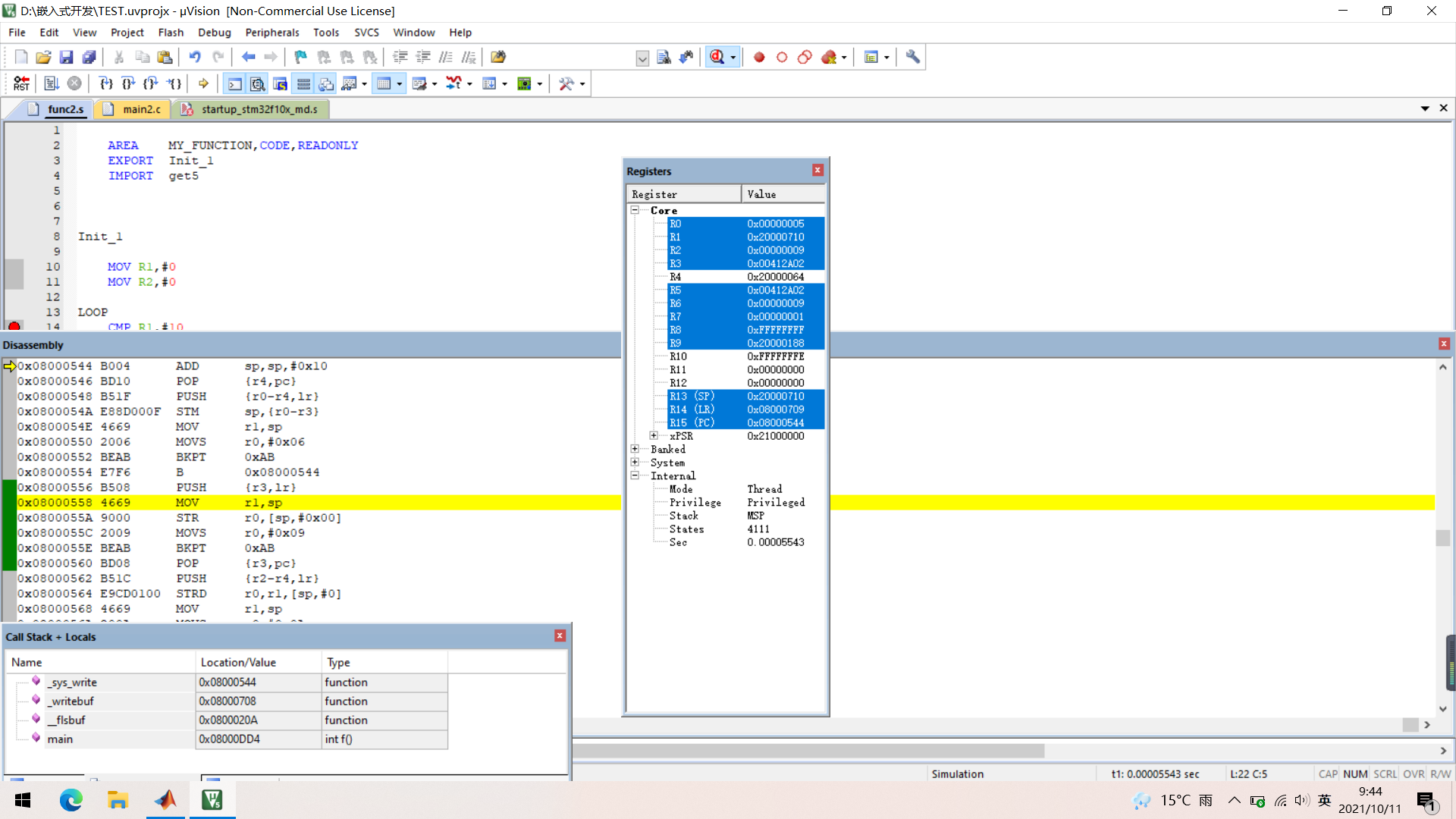
Task: Close the Registers panel
Action: pos(817,170)
